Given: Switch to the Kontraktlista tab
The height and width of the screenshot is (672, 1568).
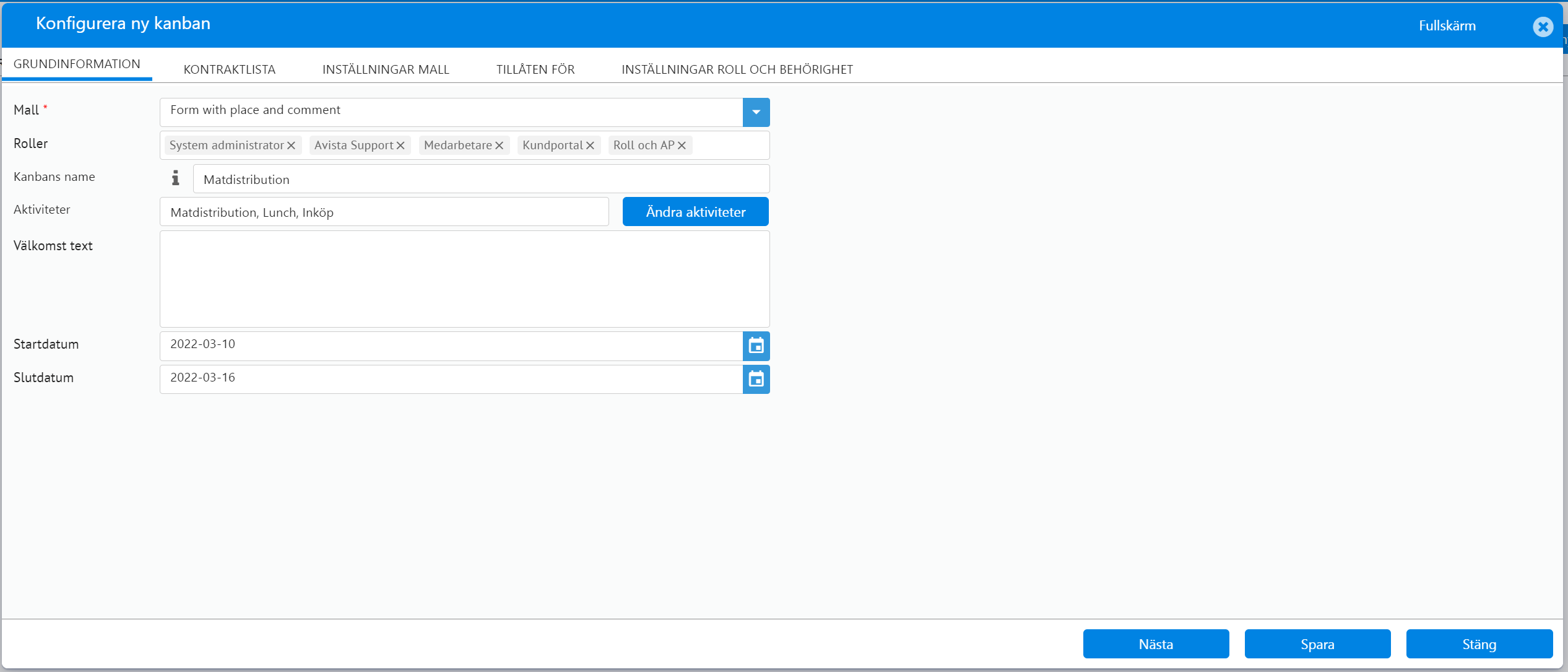Looking at the screenshot, I should click(x=230, y=69).
